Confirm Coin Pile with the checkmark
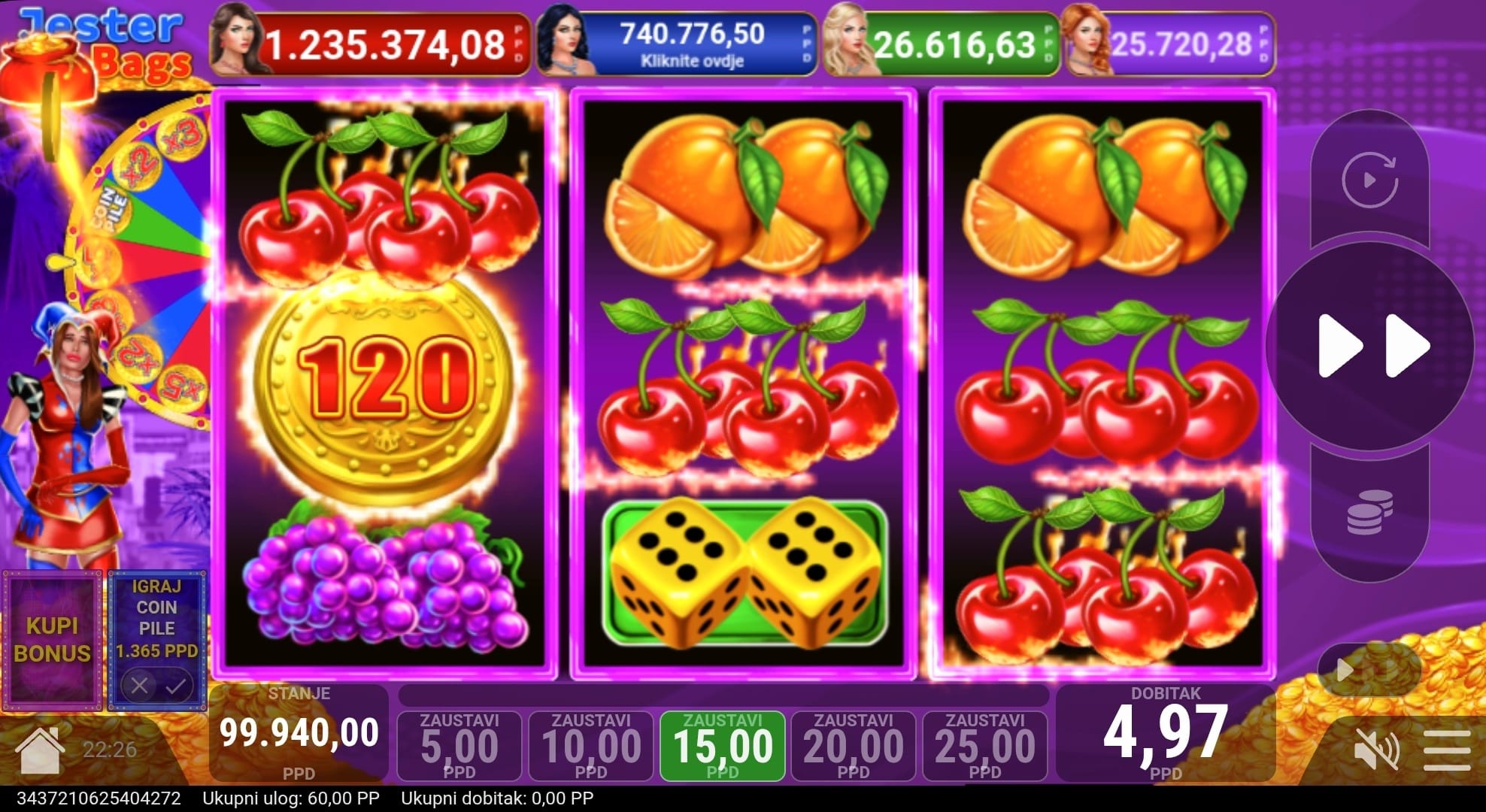The image size is (1486, 812). coord(176,686)
